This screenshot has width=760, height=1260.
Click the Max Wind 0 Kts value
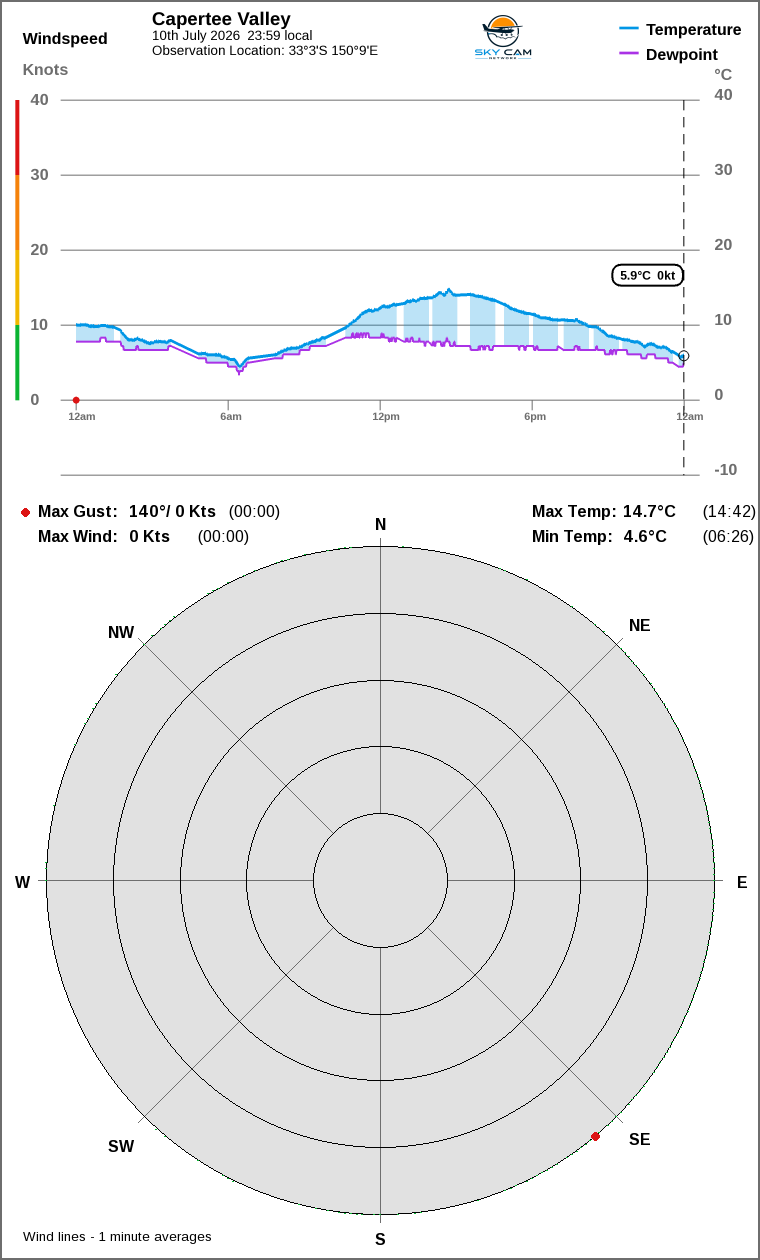[150, 537]
